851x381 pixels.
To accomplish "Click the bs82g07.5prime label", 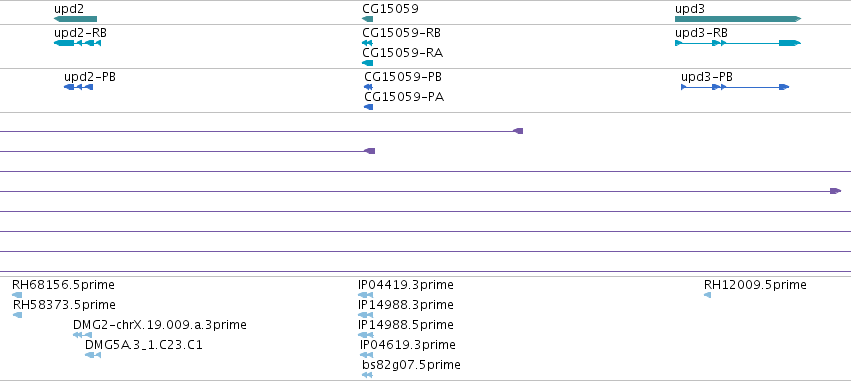I will tap(411, 365).
